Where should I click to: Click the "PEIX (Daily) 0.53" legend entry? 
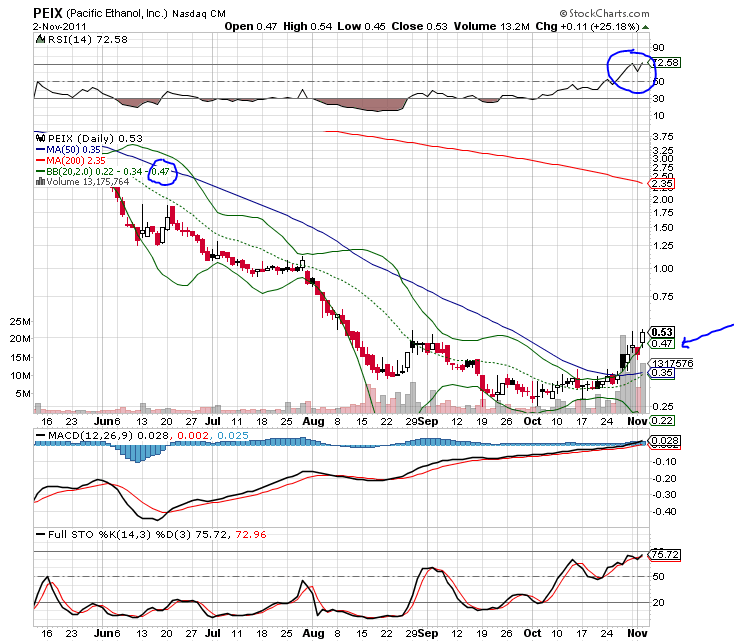(x=95, y=139)
